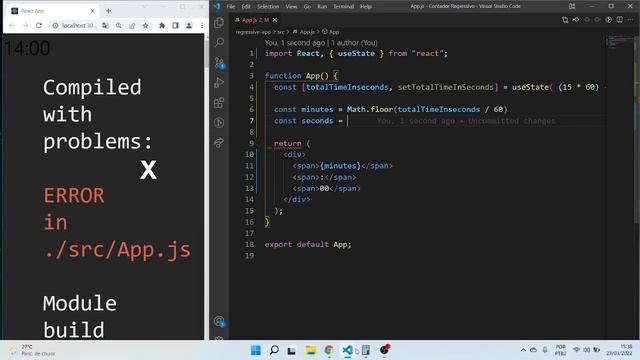Reload the localhost page
640x360 pixels.
pos(39,25)
